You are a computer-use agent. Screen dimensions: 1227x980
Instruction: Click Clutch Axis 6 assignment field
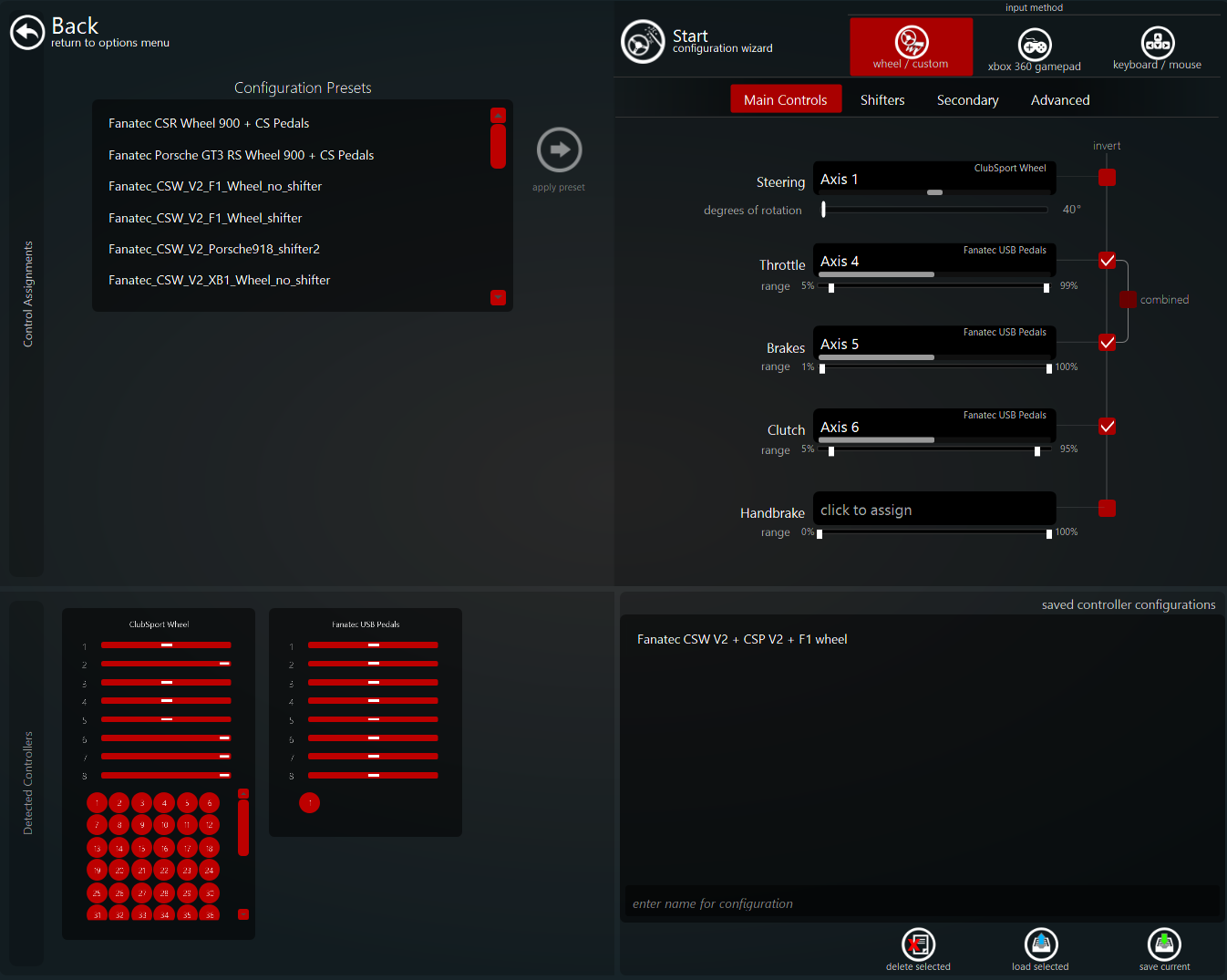tap(934, 426)
